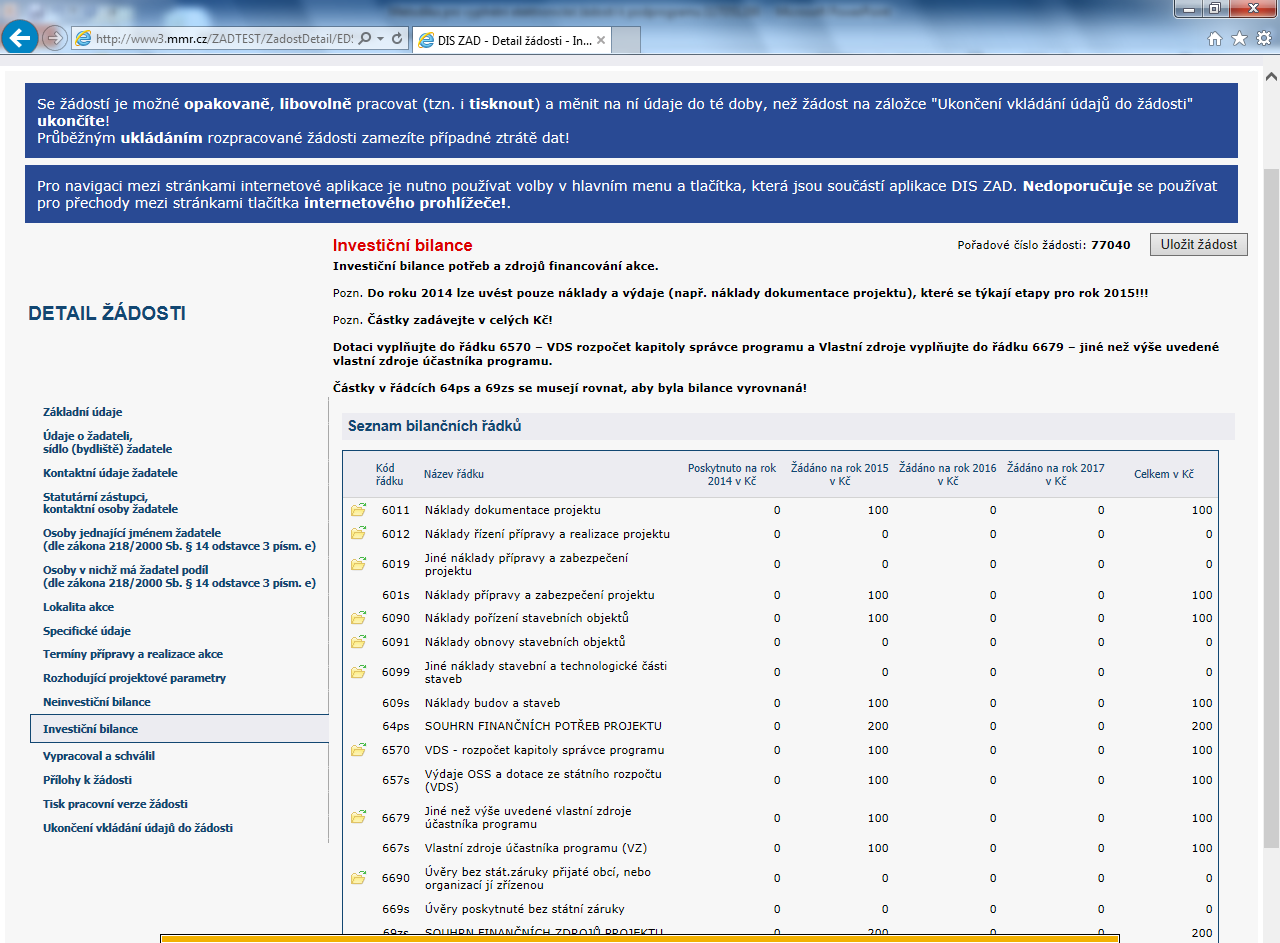The height and width of the screenshot is (943, 1280).
Task: Open Vypracoval a schválil section
Action: [99, 756]
